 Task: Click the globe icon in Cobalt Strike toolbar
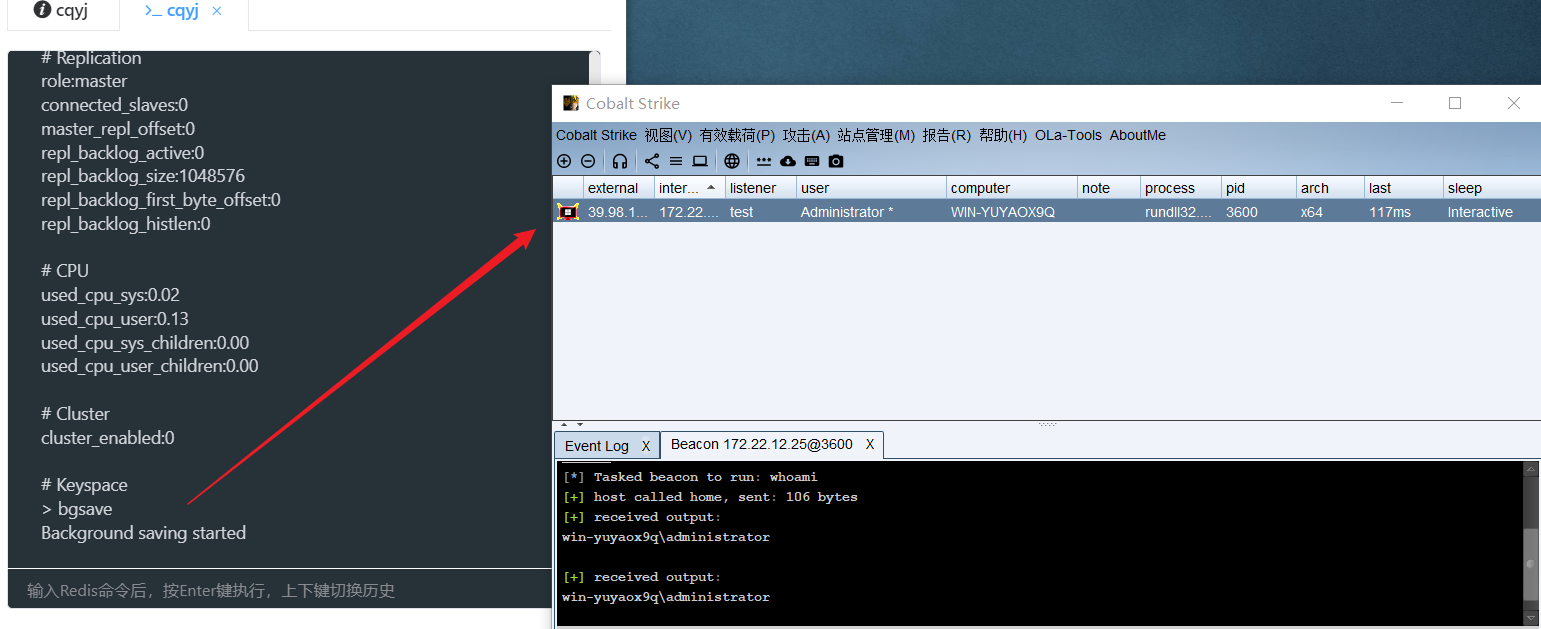732,161
